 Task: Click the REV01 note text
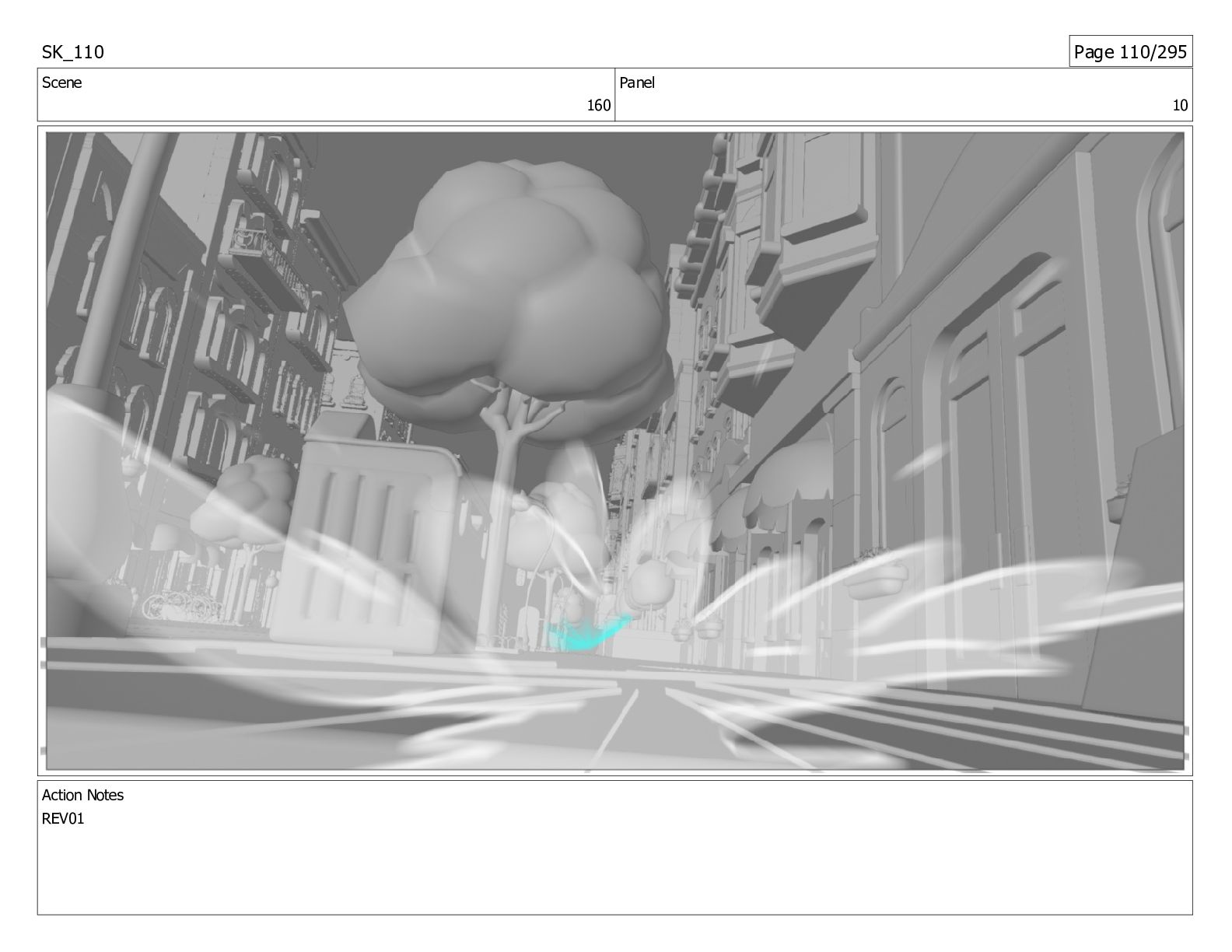coord(63,818)
